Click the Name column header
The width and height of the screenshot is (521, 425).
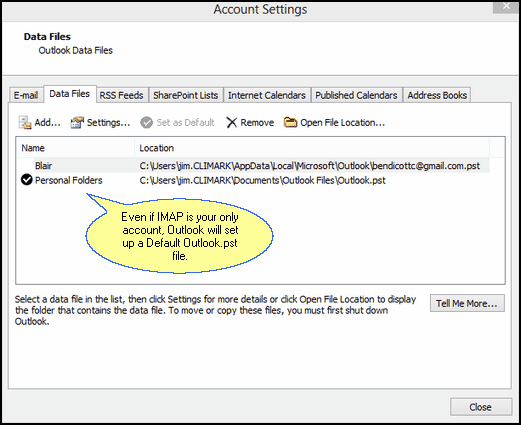(76, 148)
